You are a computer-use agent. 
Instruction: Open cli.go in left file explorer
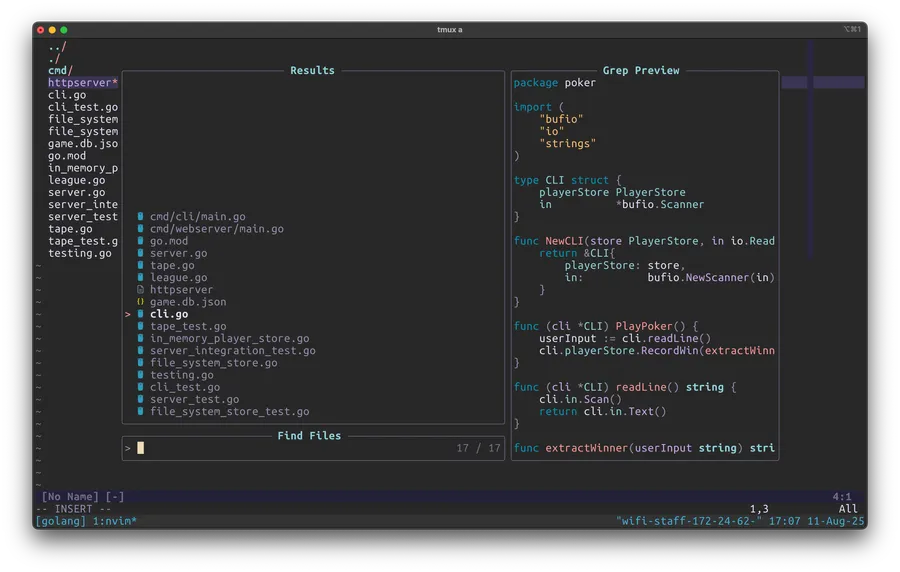tap(67, 95)
